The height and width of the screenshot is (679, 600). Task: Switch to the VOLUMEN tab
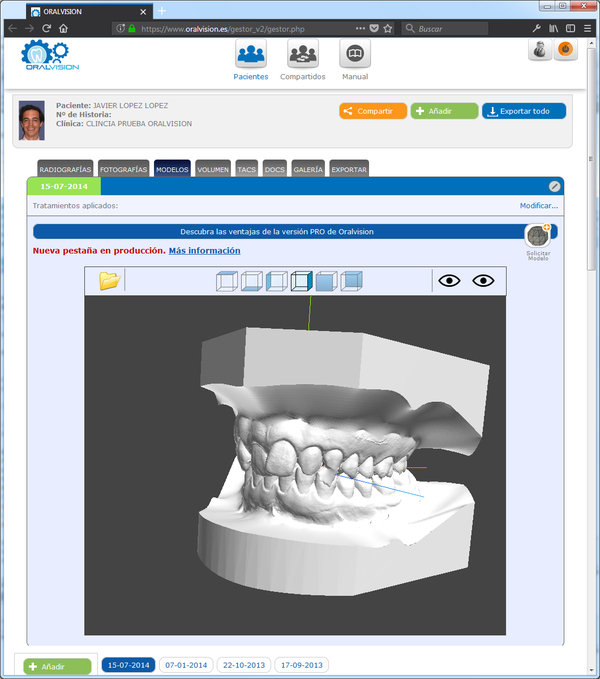tap(213, 170)
